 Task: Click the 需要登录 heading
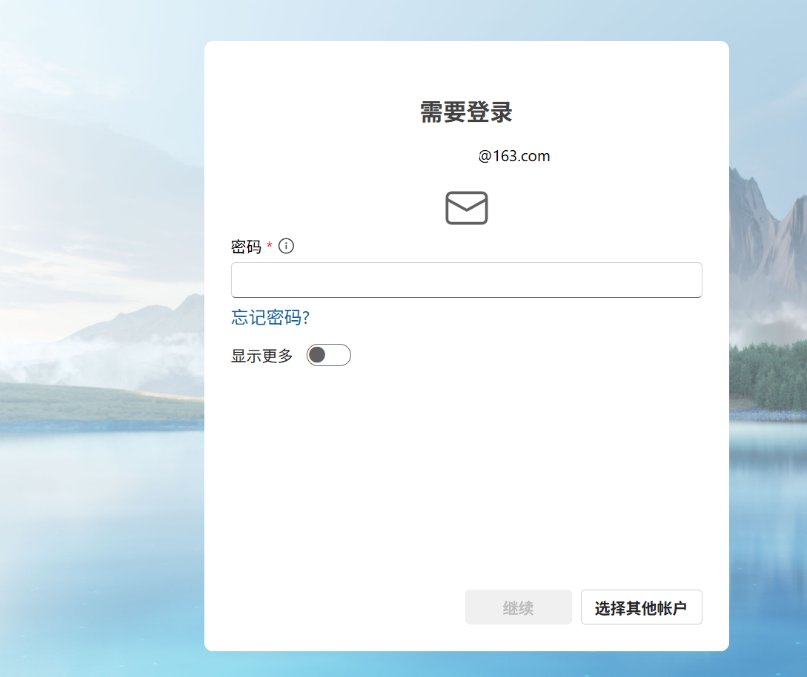[x=466, y=112]
